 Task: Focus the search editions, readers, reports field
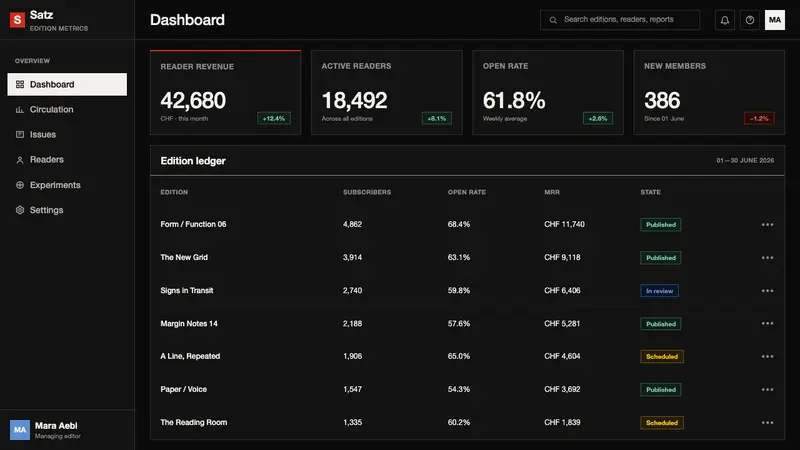click(619, 20)
